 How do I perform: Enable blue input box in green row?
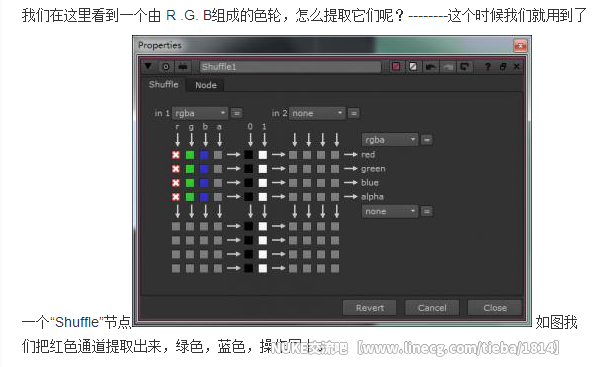(x=204, y=169)
